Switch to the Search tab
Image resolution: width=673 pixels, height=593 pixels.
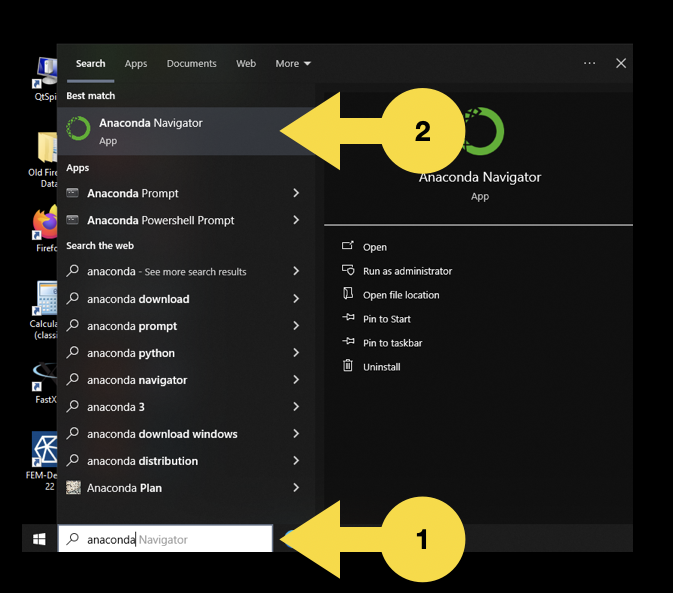(91, 64)
